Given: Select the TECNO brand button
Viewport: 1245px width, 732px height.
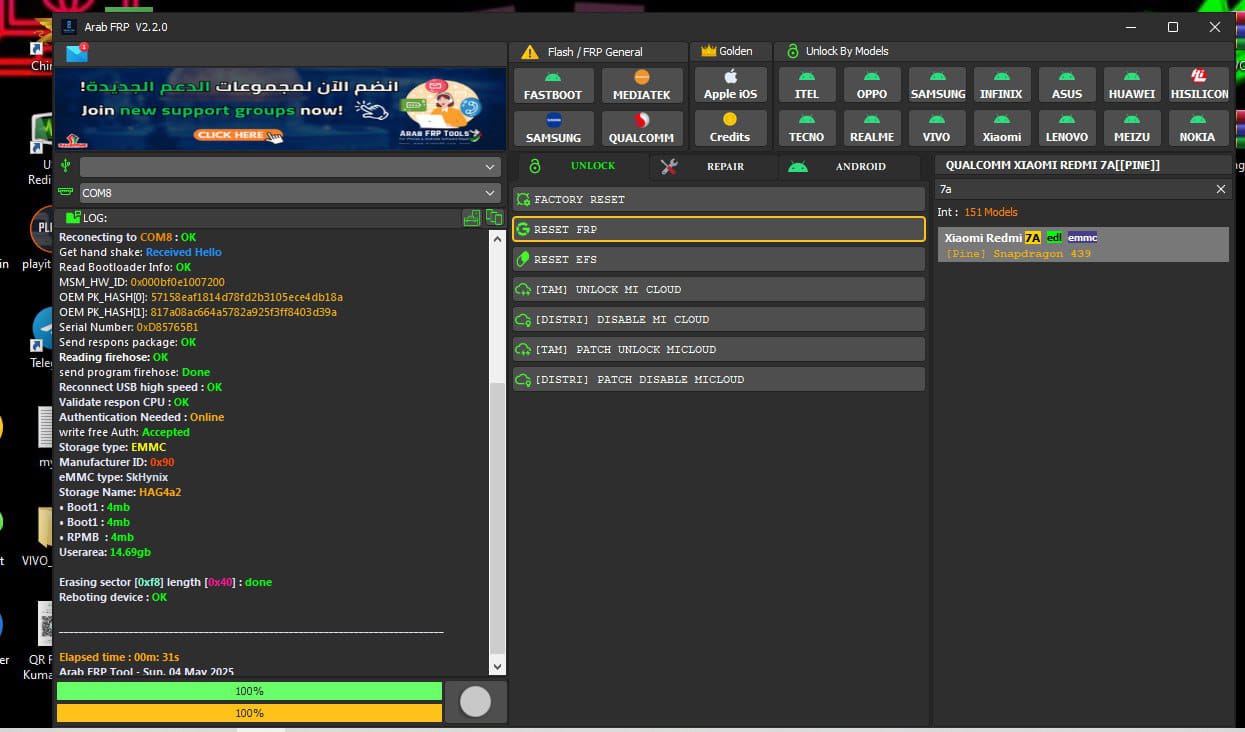Looking at the screenshot, I should pos(807,128).
